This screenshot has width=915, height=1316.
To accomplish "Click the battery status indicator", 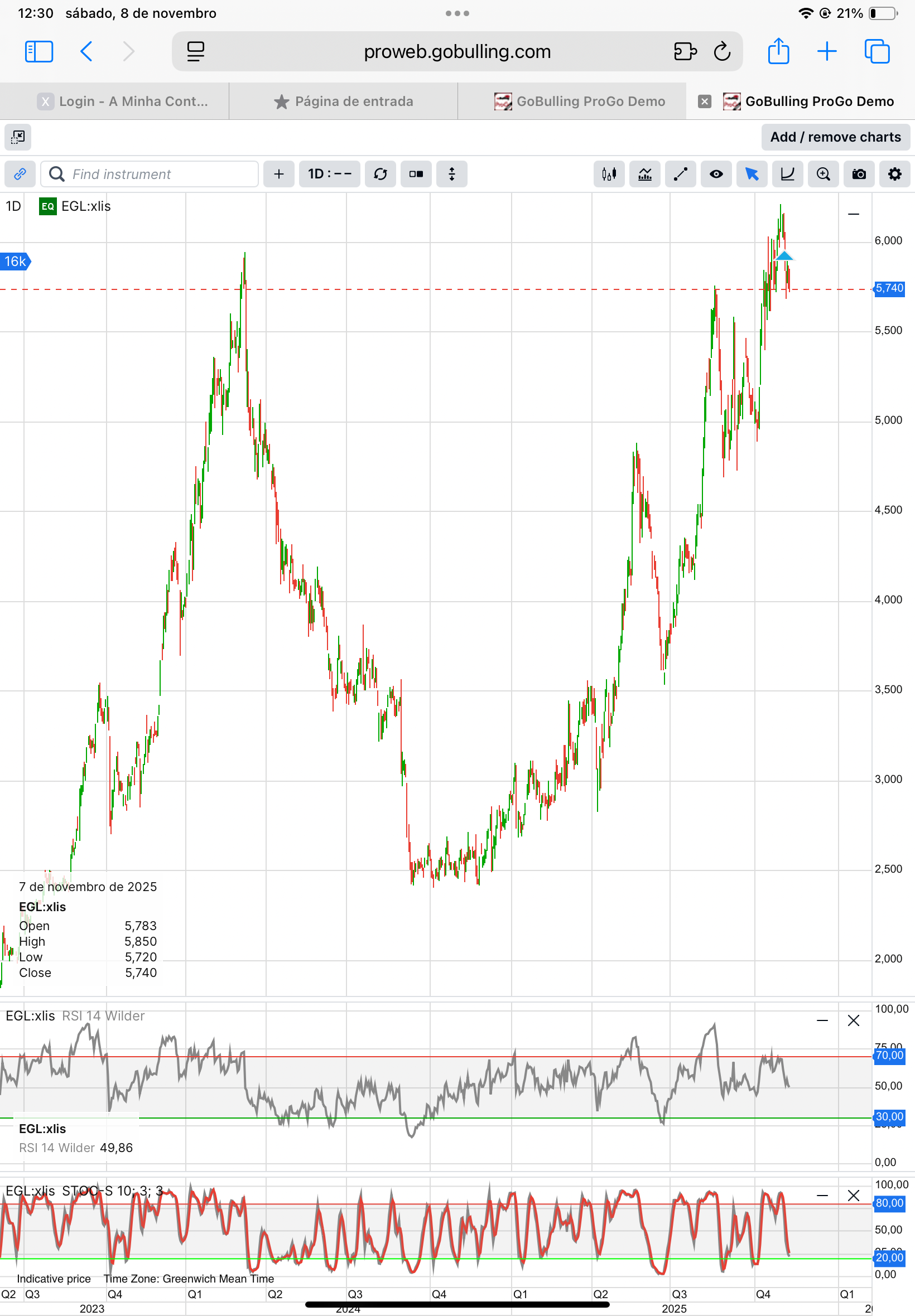I will 883,13.
